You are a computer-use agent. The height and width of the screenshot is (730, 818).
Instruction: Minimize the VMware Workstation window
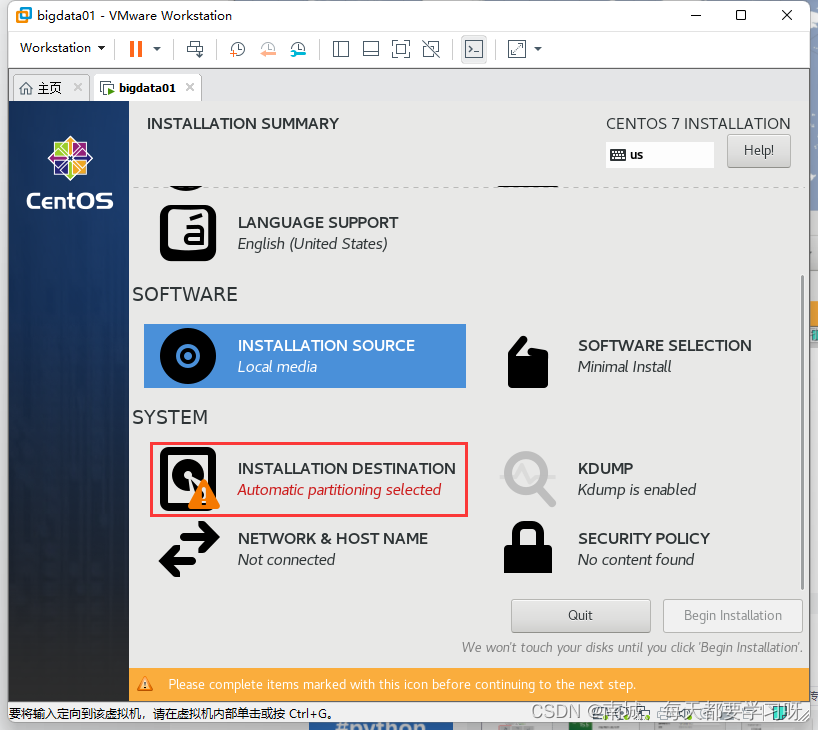[x=696, y=15]
